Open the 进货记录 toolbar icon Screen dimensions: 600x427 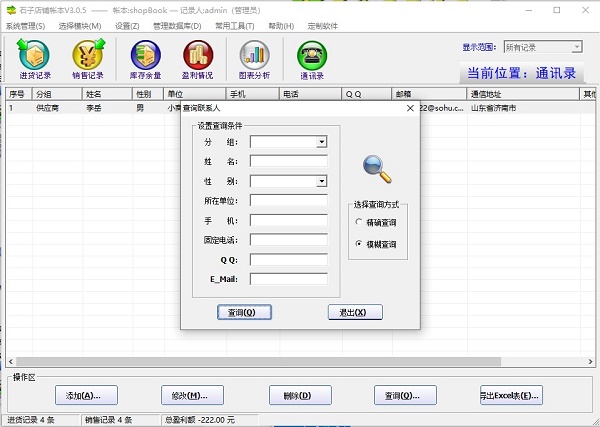coord(34,59)
